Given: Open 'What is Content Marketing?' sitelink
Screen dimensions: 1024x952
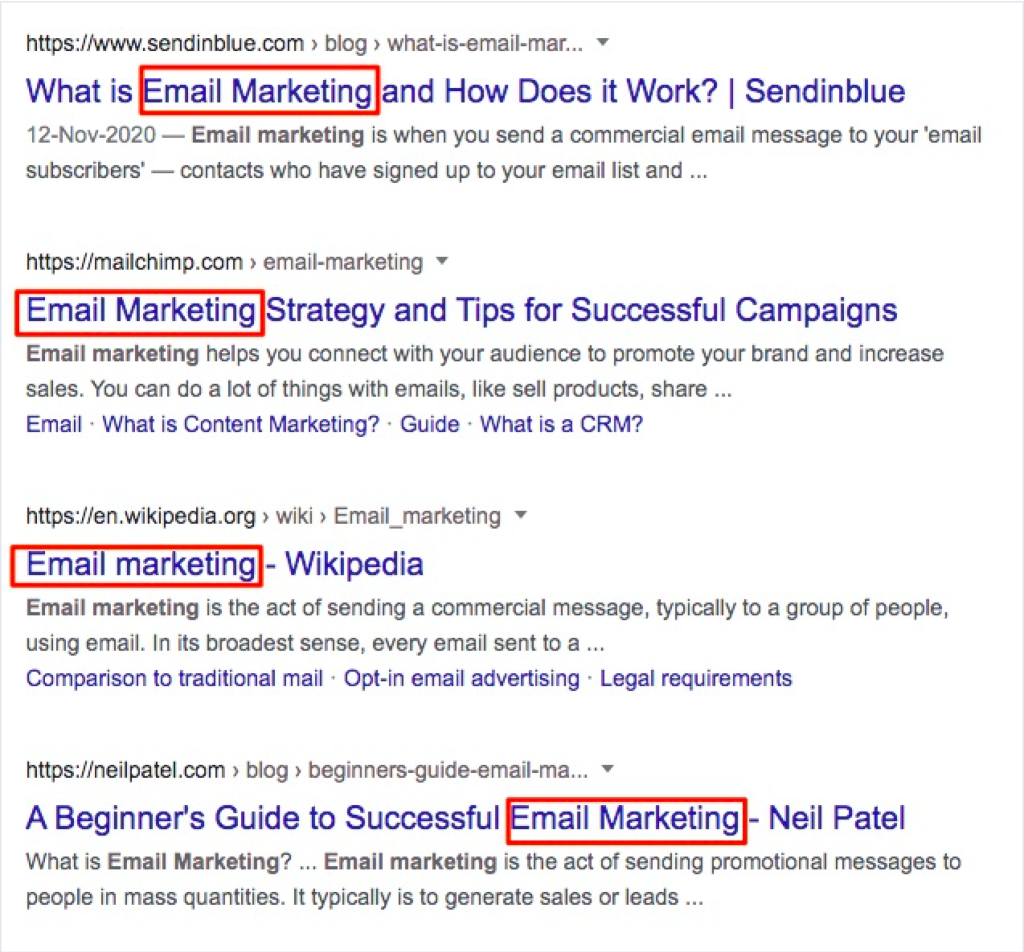Looking at the screenshot, I should tap(241, 424).
